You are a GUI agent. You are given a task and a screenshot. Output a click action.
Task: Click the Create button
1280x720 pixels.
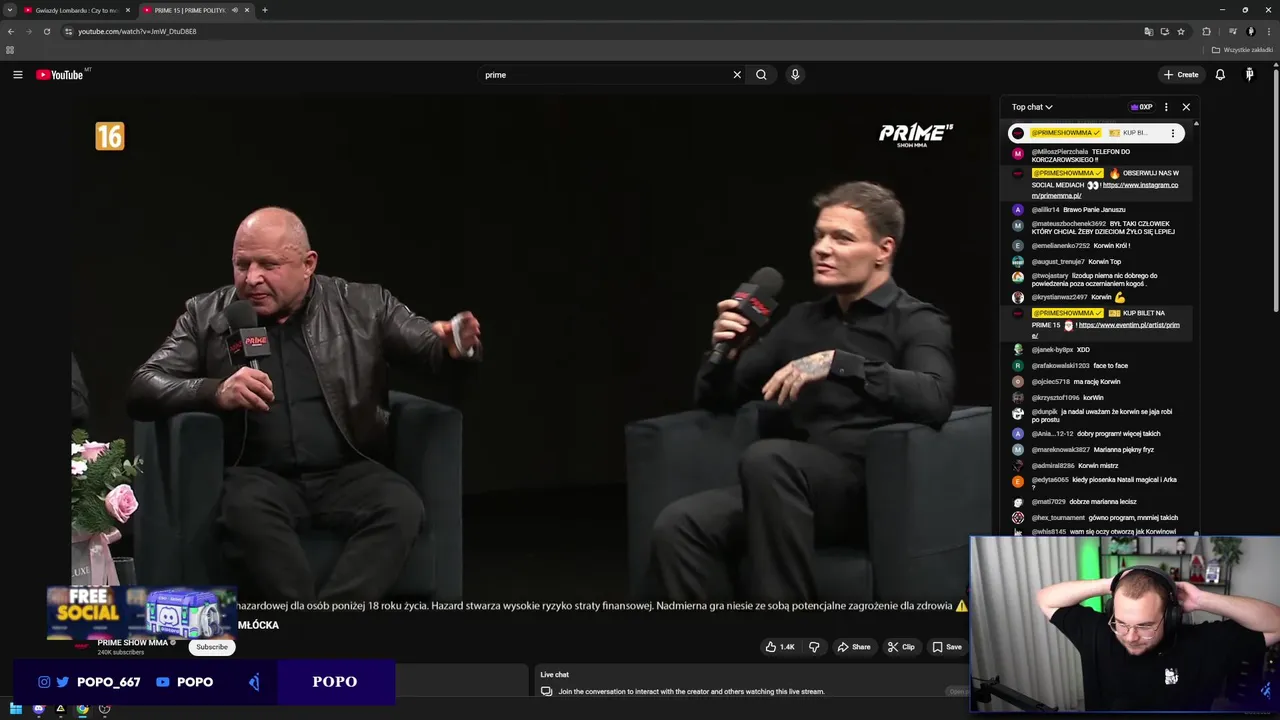[x=1181, y=75]
